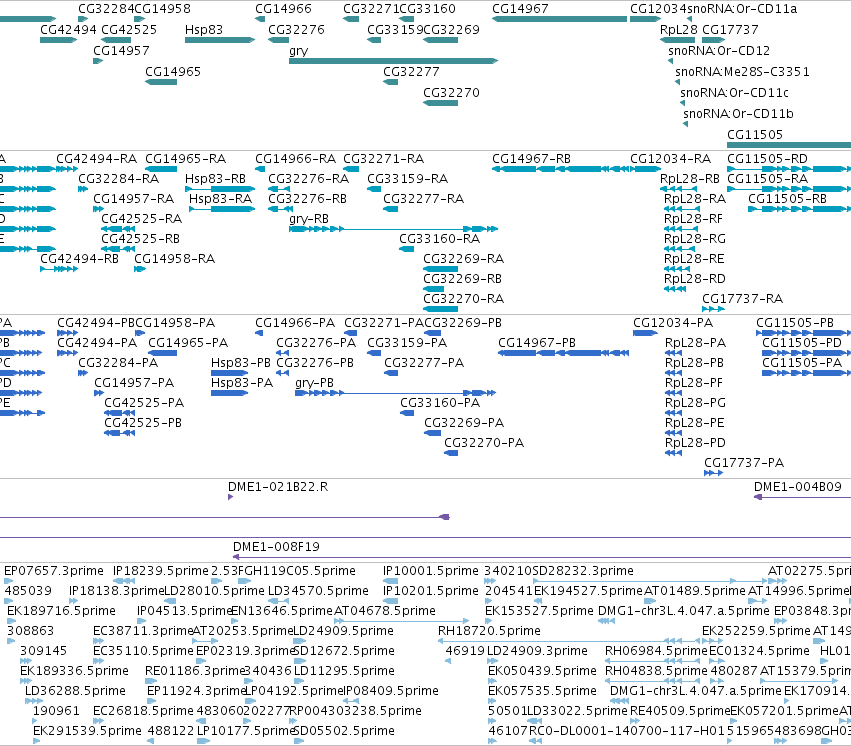Click the CG14957-RA transcript label
Image resolution: width=851 pixels, height=746 pixels.
(134, 199)
